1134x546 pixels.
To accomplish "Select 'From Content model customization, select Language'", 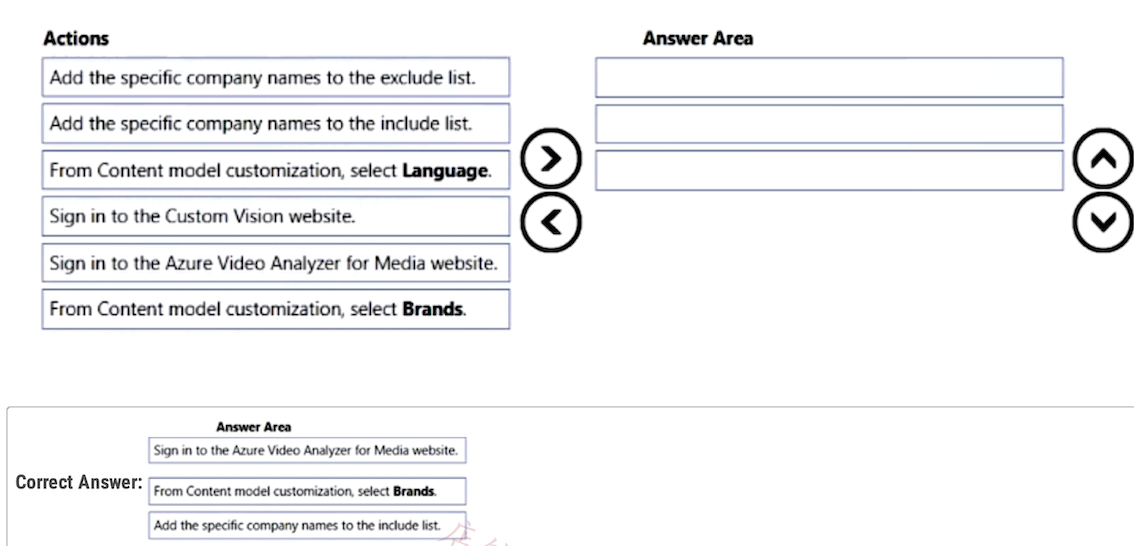I will [x=276, y=171].
